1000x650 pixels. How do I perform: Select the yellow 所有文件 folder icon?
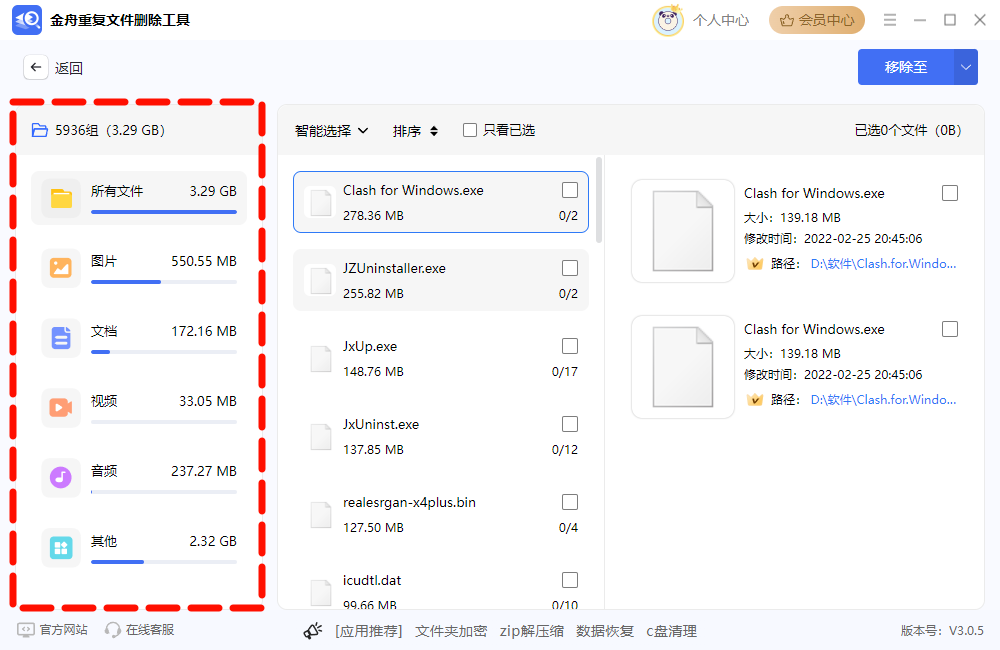61,198
